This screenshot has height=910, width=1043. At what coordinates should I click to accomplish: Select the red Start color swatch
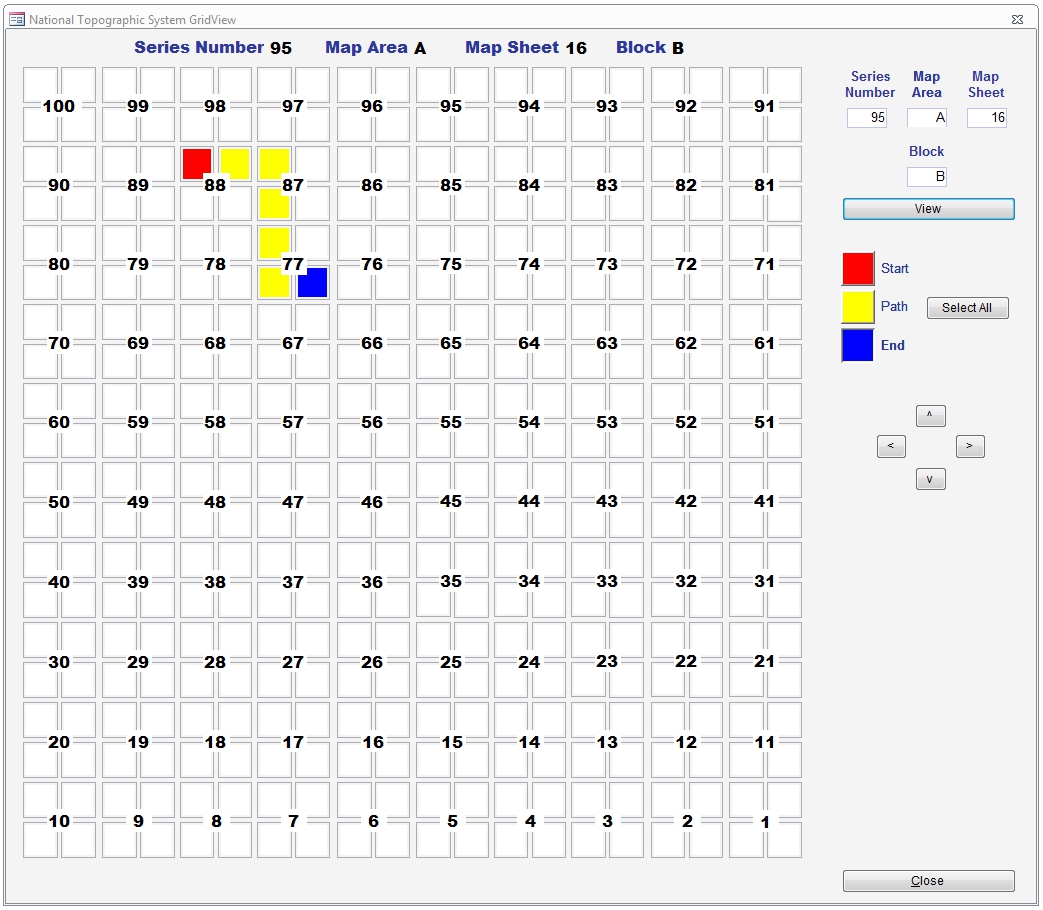(858, 269)
